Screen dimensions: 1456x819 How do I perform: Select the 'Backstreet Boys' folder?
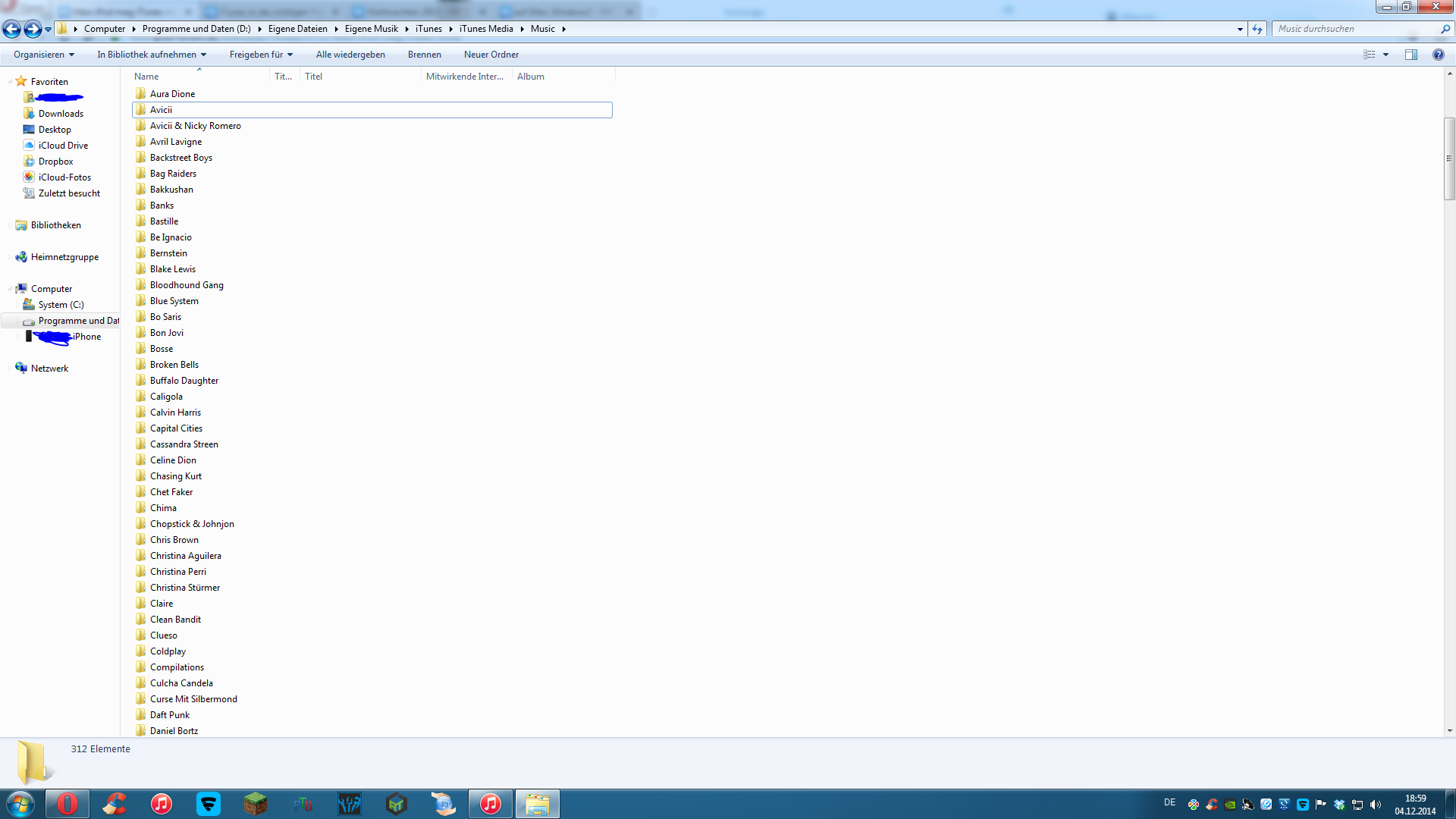click(x=180, y=158)
